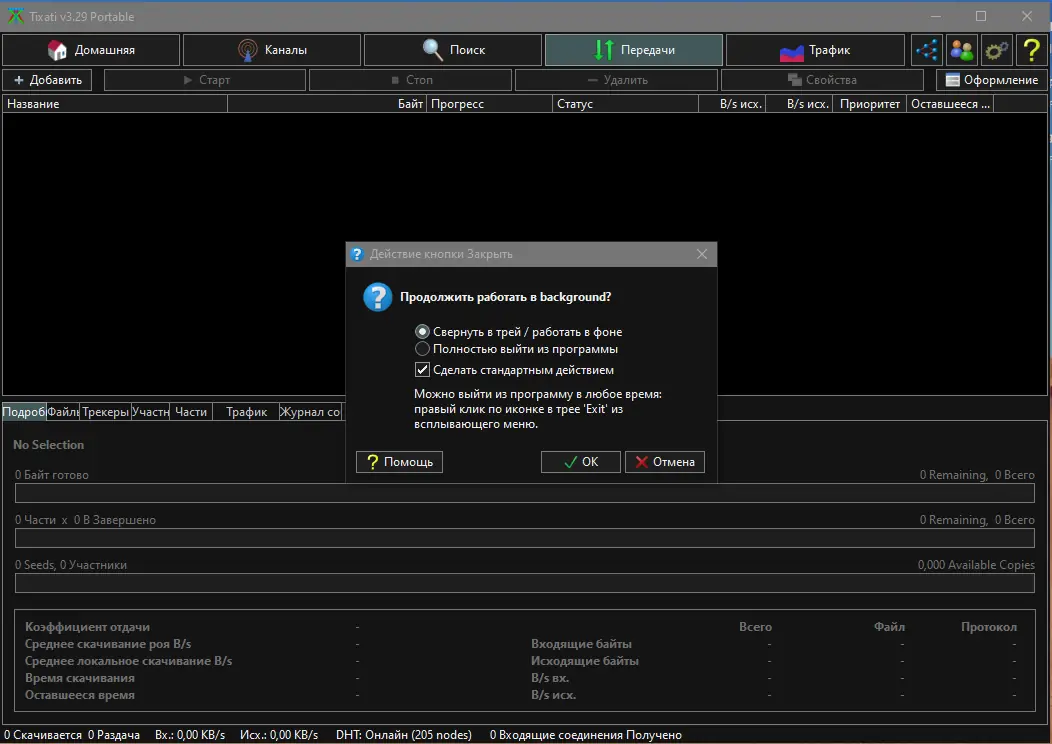Image resolution: width=1052 pixels, height=744 pixels.
Task: Click the Удалить toolbar button
Action: 616,80
